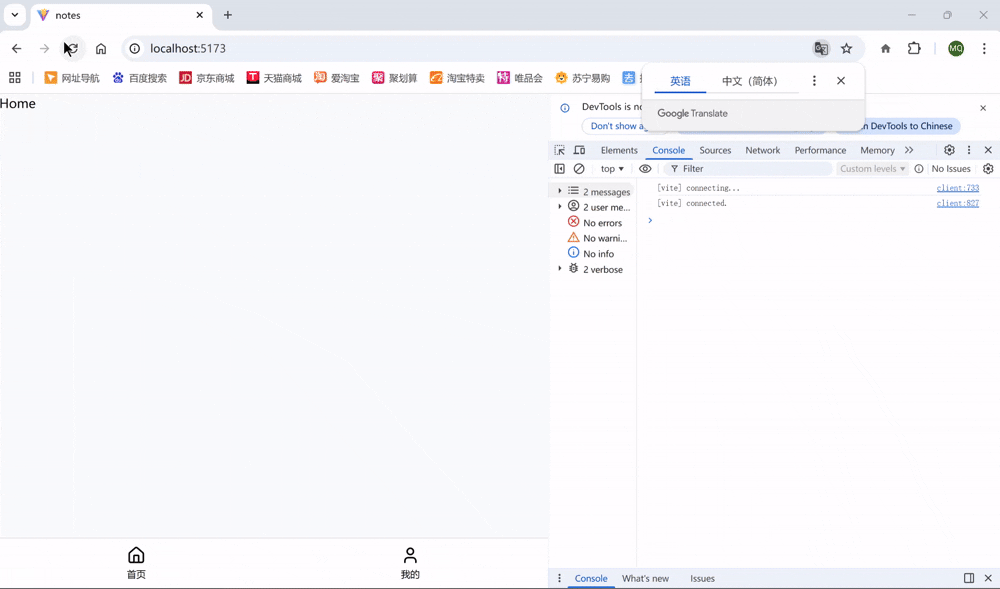Expand the 2 verbose group
The height and width of the screenshot is (589, 1000).
(560, 268)
